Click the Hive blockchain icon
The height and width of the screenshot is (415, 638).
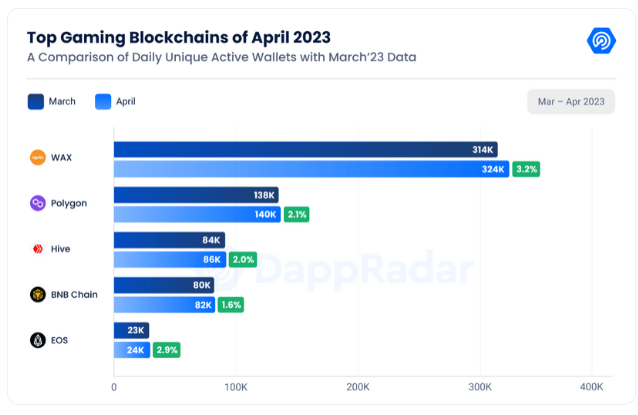coord(38,249)
